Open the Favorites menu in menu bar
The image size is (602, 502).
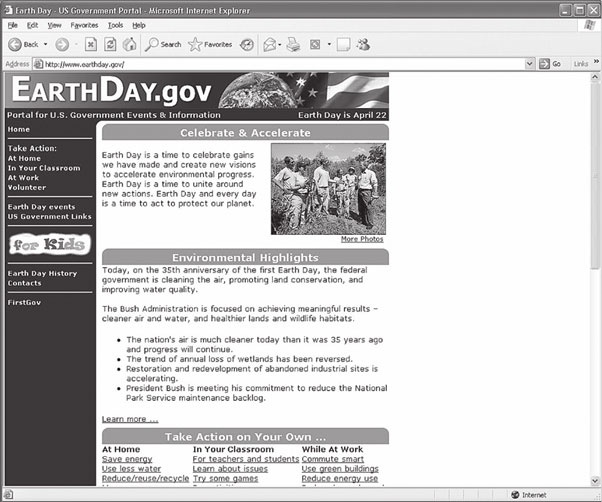(84, 24)
